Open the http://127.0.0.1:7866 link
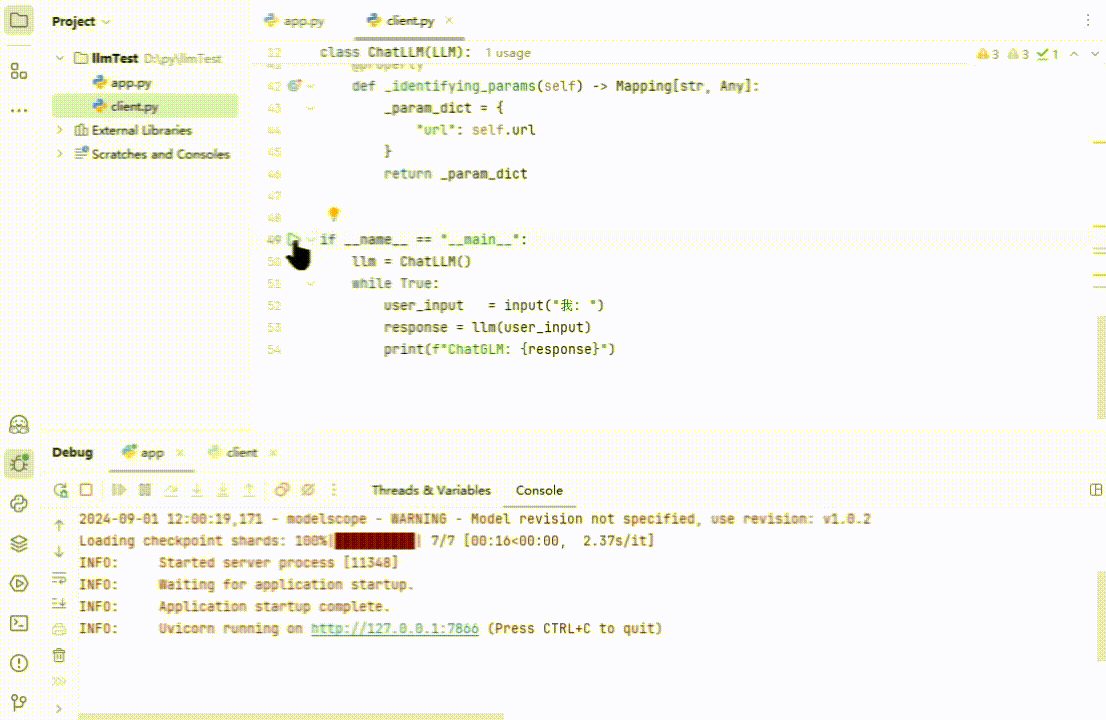 395,628
